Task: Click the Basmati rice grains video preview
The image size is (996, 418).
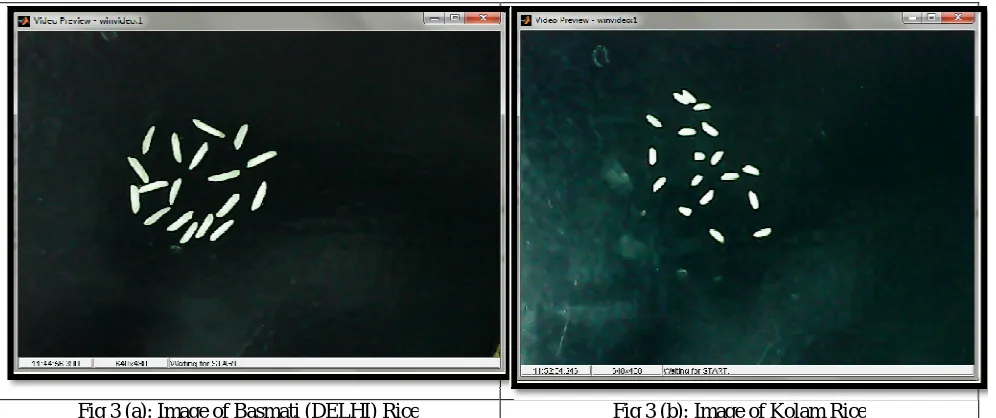Action: pos(259,194)
